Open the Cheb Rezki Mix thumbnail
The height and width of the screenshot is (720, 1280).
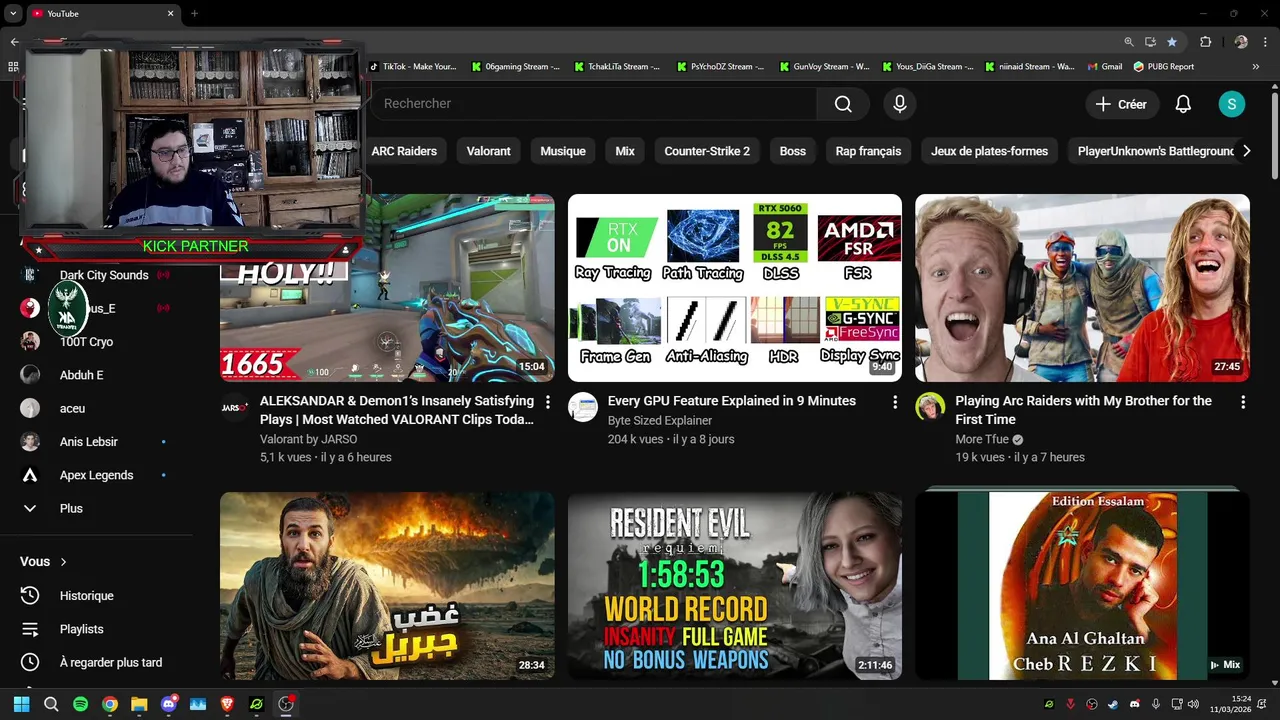point(1082,585)
